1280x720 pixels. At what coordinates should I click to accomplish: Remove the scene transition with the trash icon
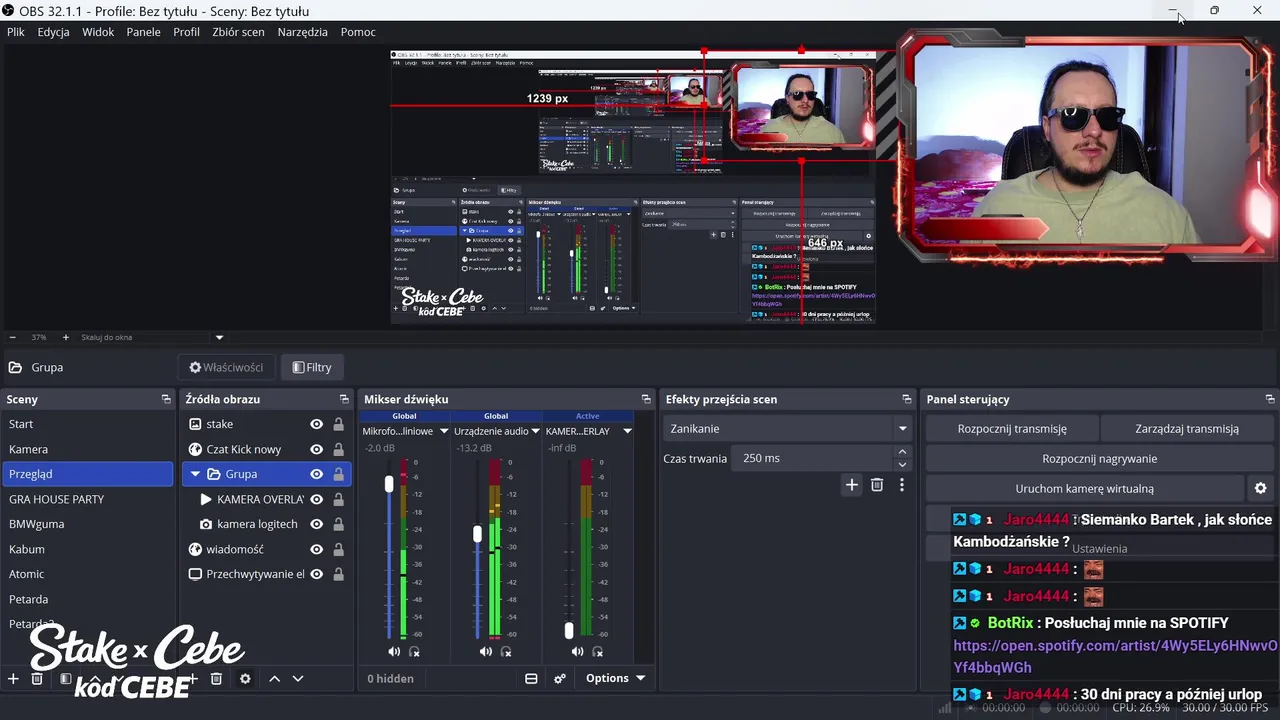[x=877, y=485]
